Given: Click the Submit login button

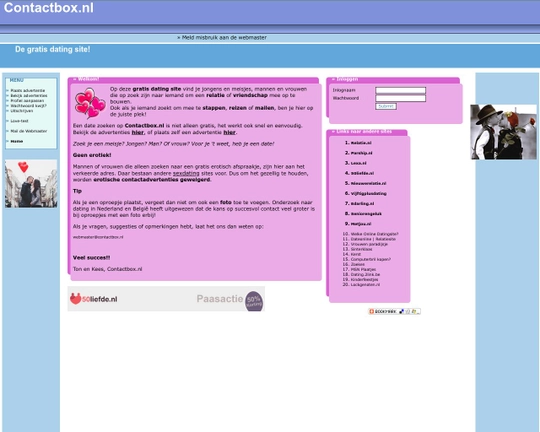Looking at the screenshot, I should coord(386,106).
